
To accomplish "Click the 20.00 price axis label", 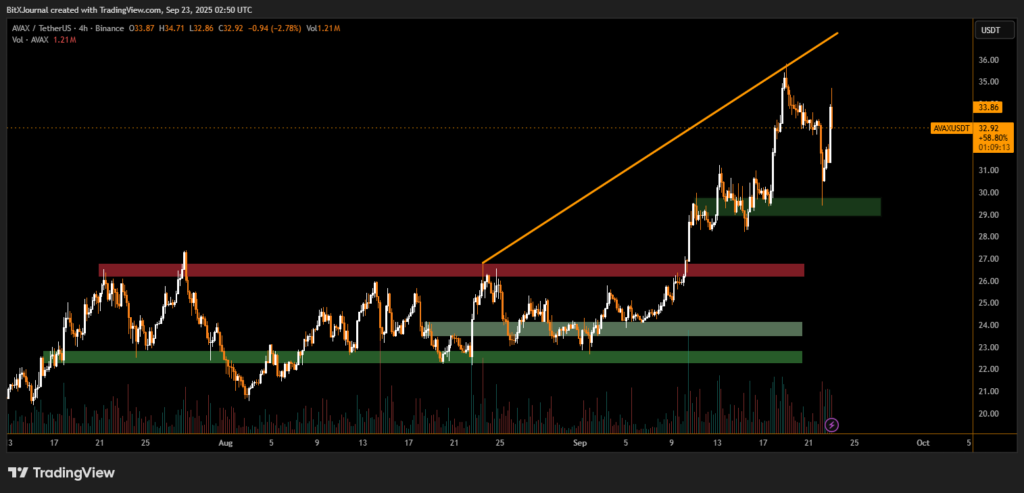I will [988, 413].
